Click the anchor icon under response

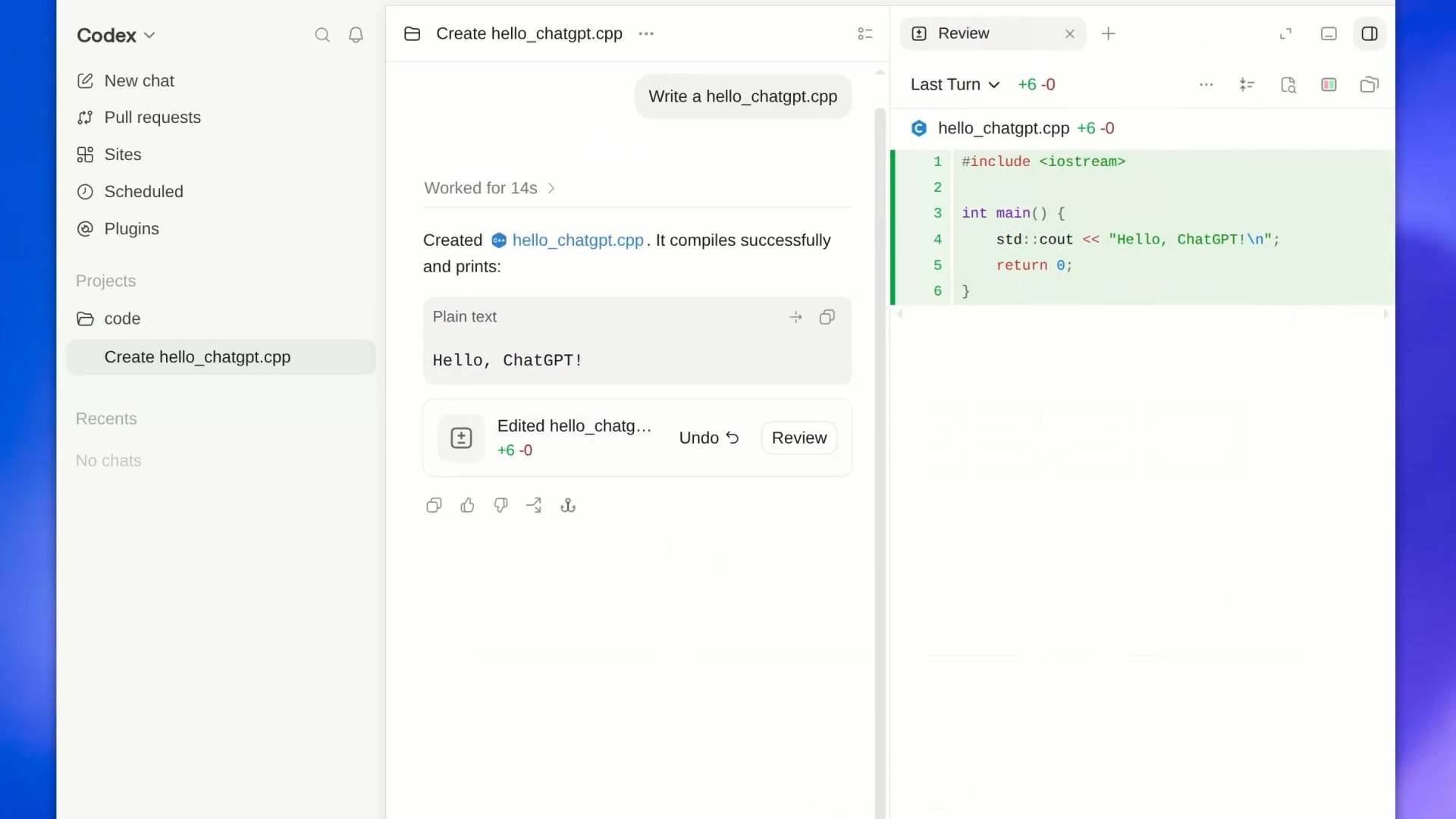(568, 506)
